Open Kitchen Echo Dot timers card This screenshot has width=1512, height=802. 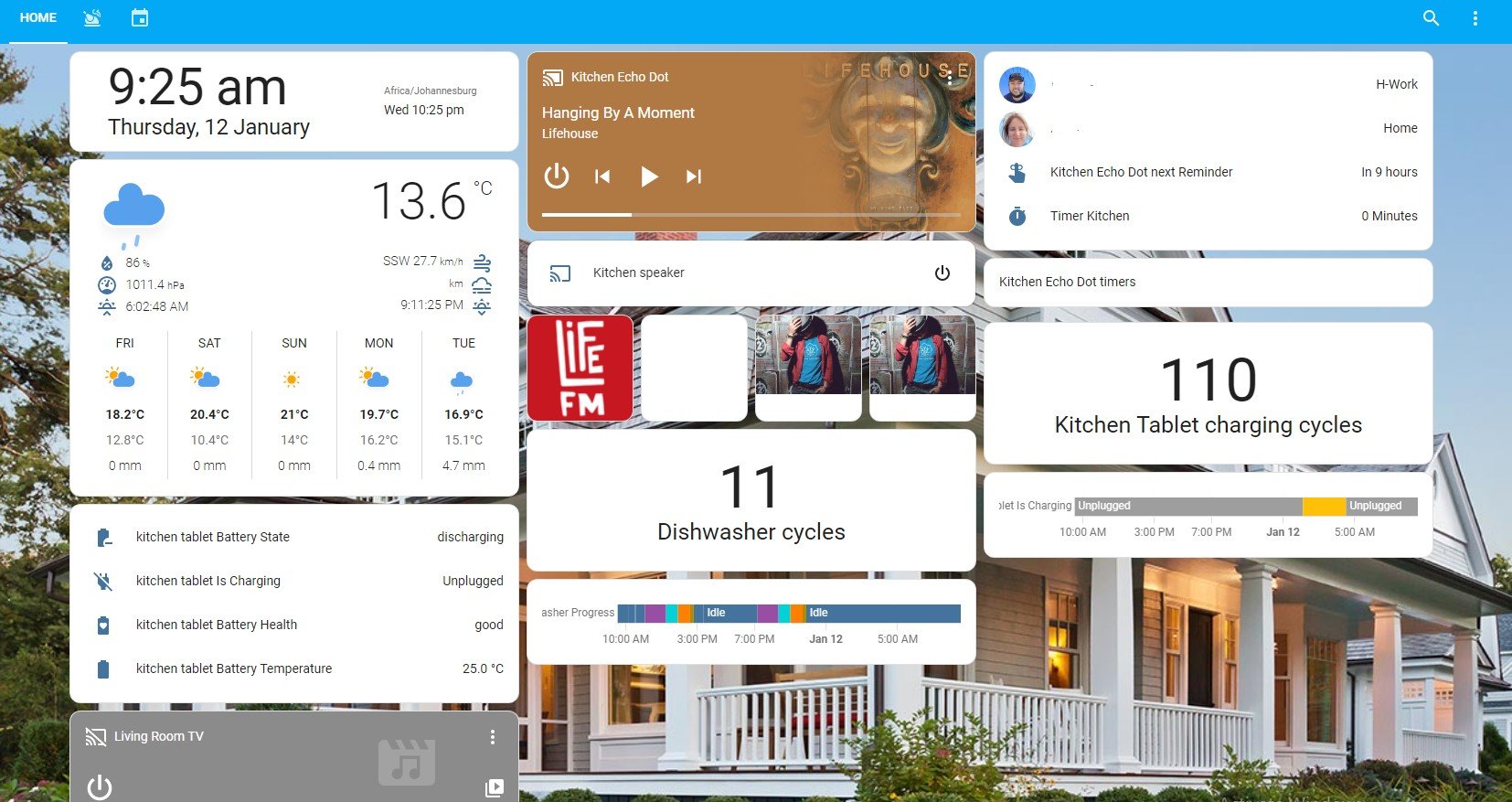click(1209, 282)
